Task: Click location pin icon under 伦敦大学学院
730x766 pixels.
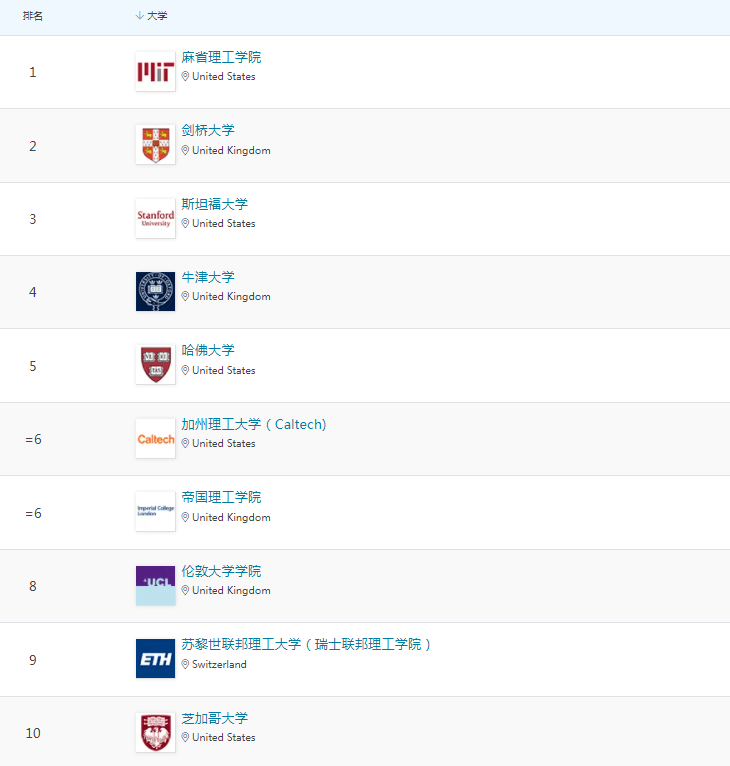Action: 185,590
